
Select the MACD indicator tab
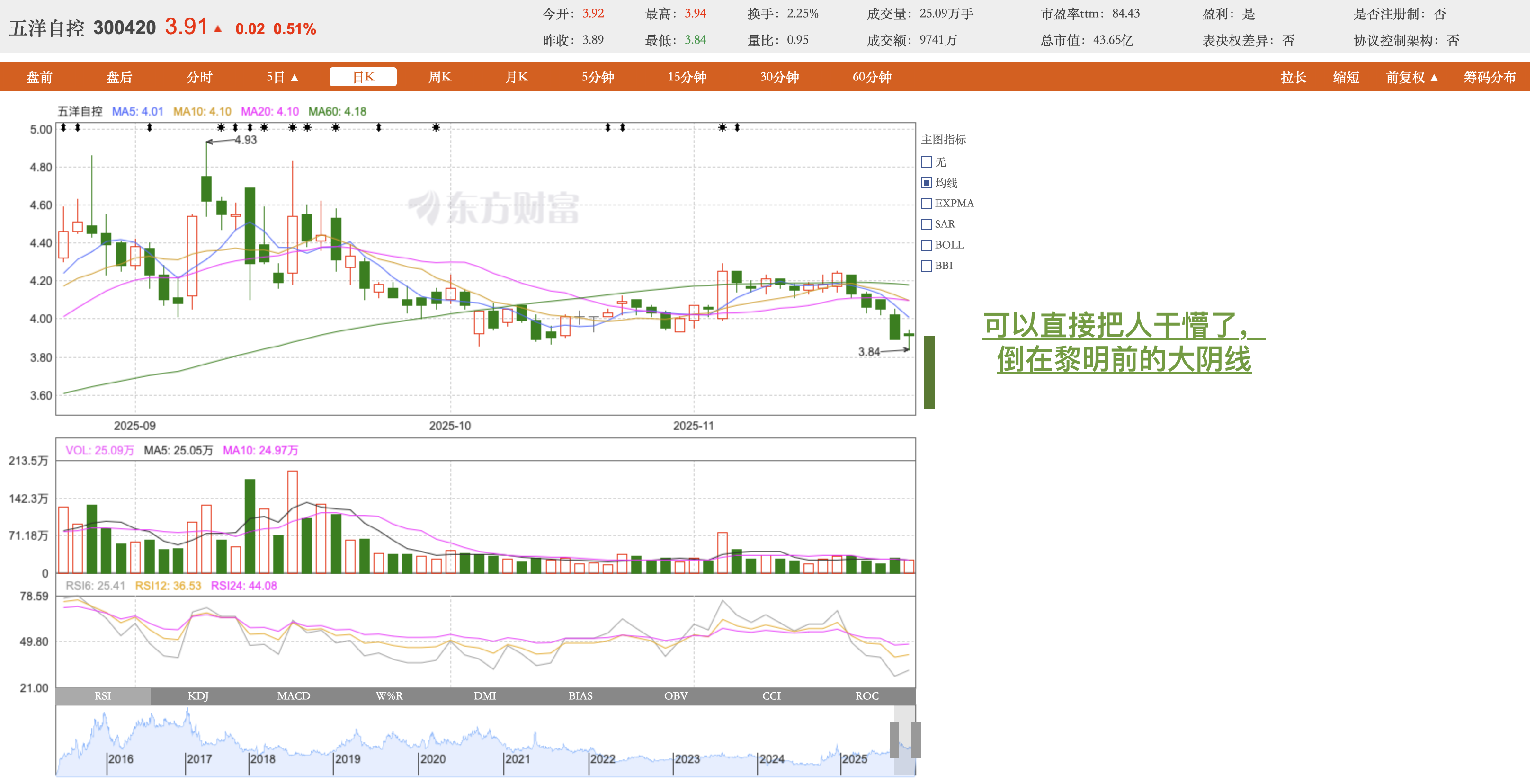(294, 696)
